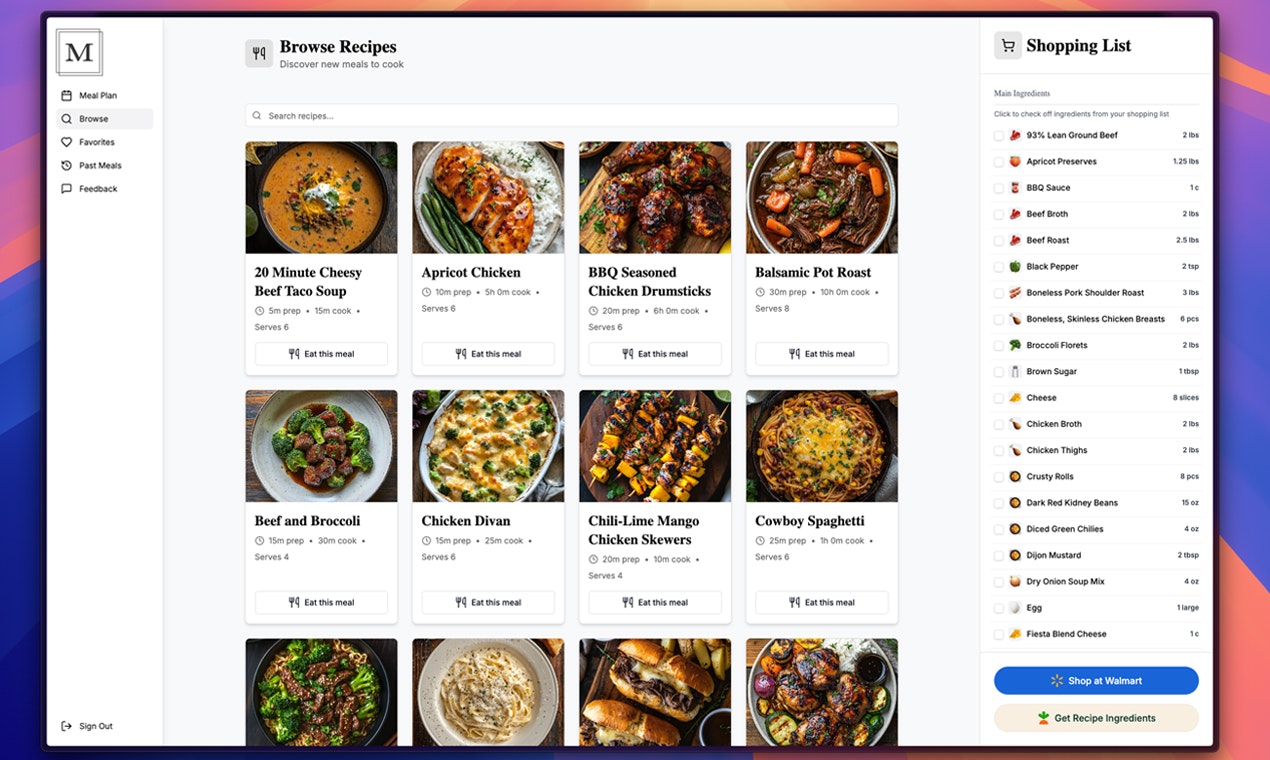
Task: Click the icon beside Apricot Preserves
Action: click(x=1015, y=162)
